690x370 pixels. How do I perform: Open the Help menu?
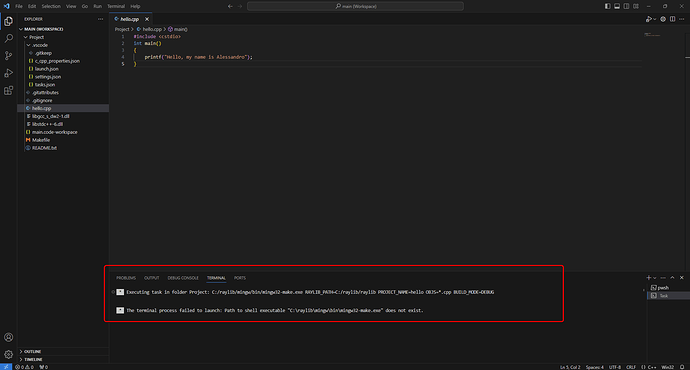135,6
